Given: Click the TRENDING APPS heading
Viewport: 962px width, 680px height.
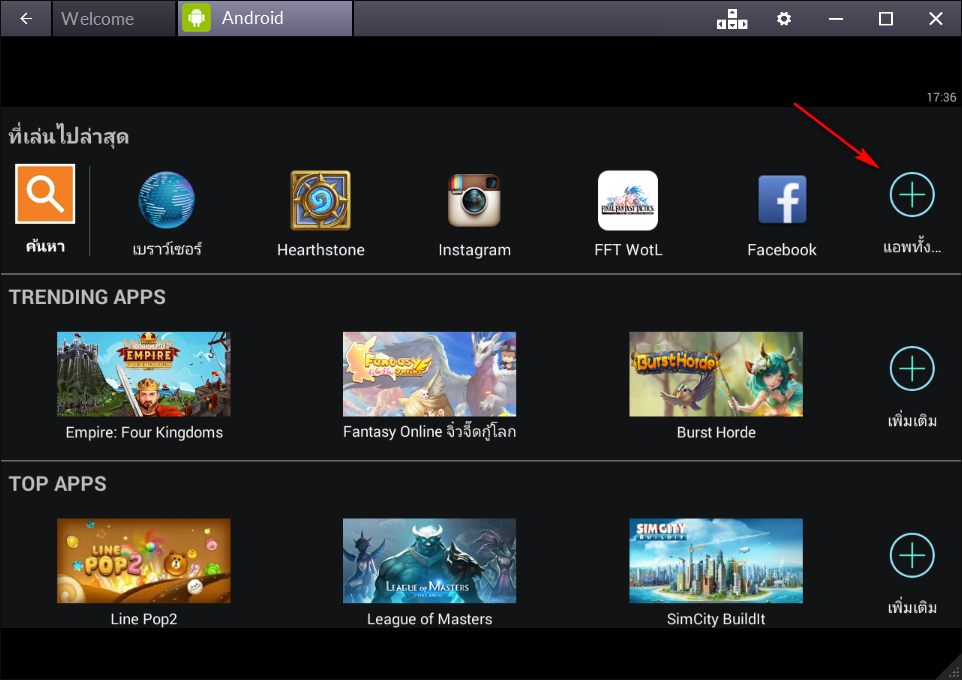Looking at the screenshot, I should 87,297.
